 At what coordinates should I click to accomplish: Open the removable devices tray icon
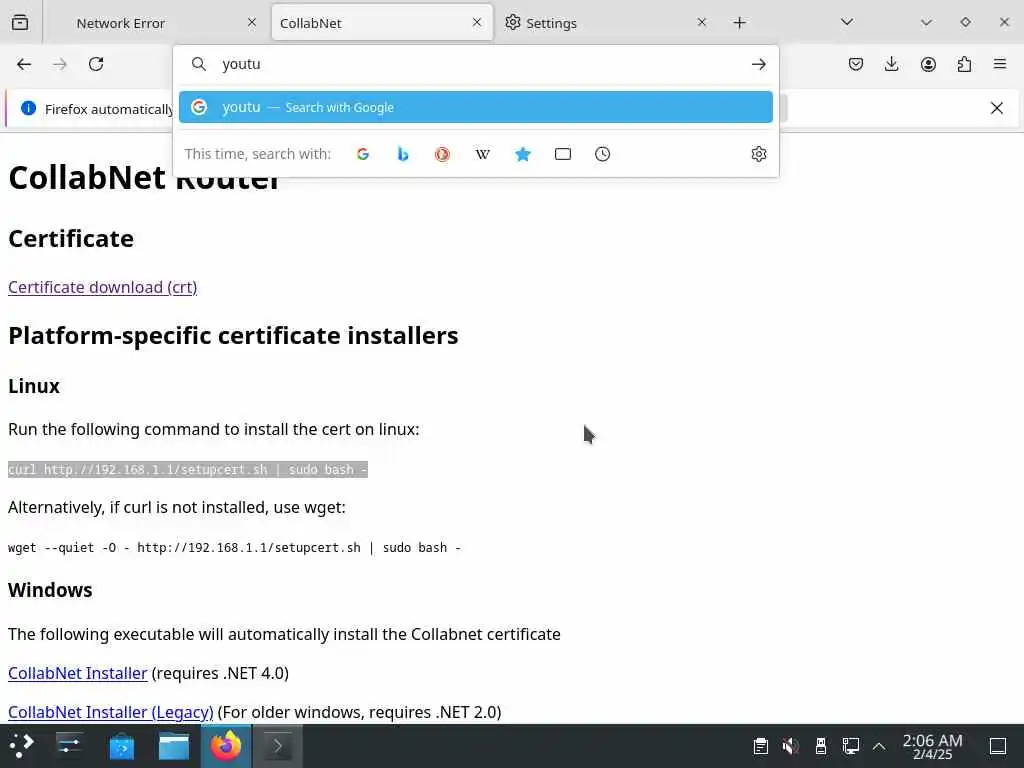click(x=821, y=746)
